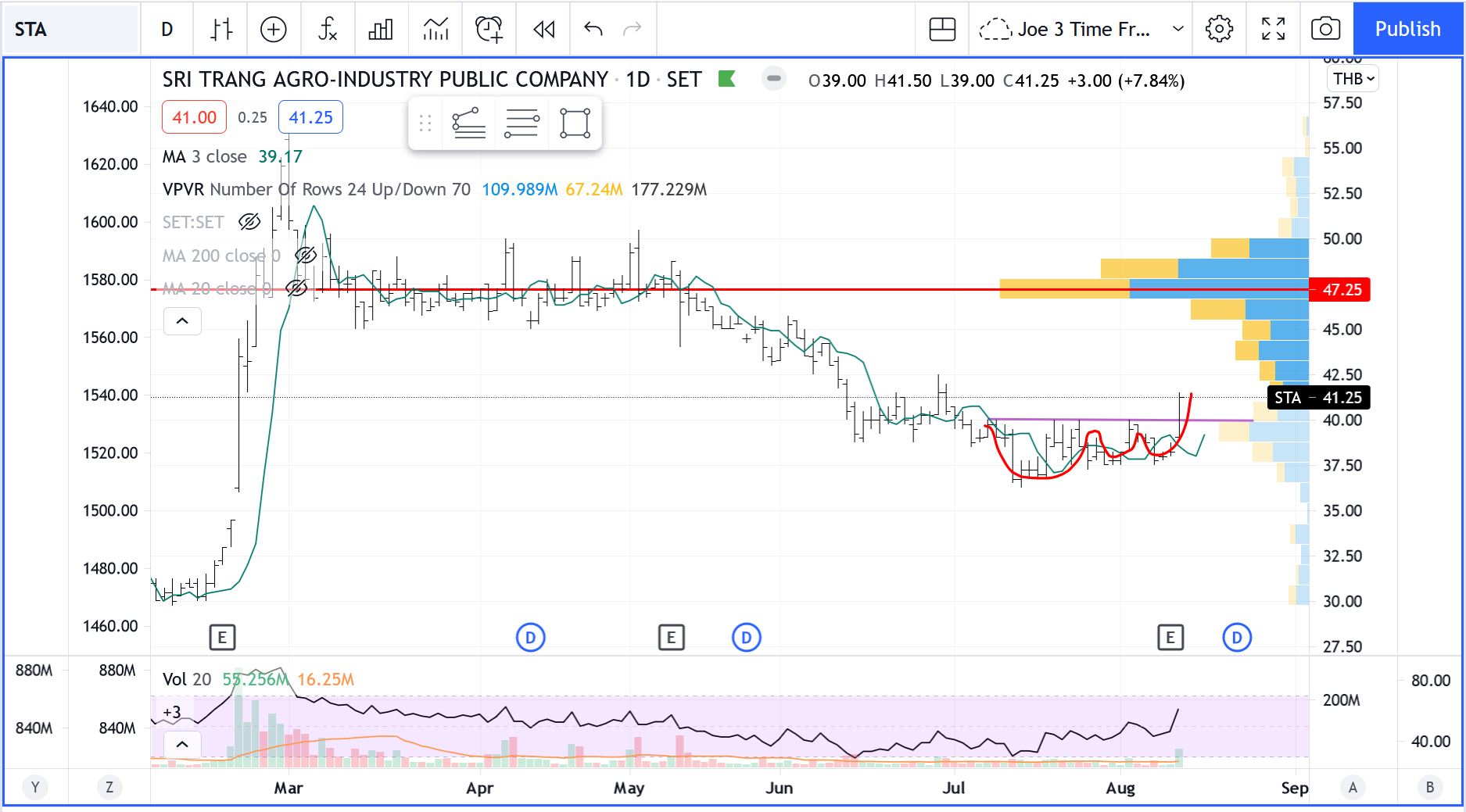The width and height of the screenshot is (1466, 812).
Task: Start Bar Replay with rewind icon
Action: 543,30
